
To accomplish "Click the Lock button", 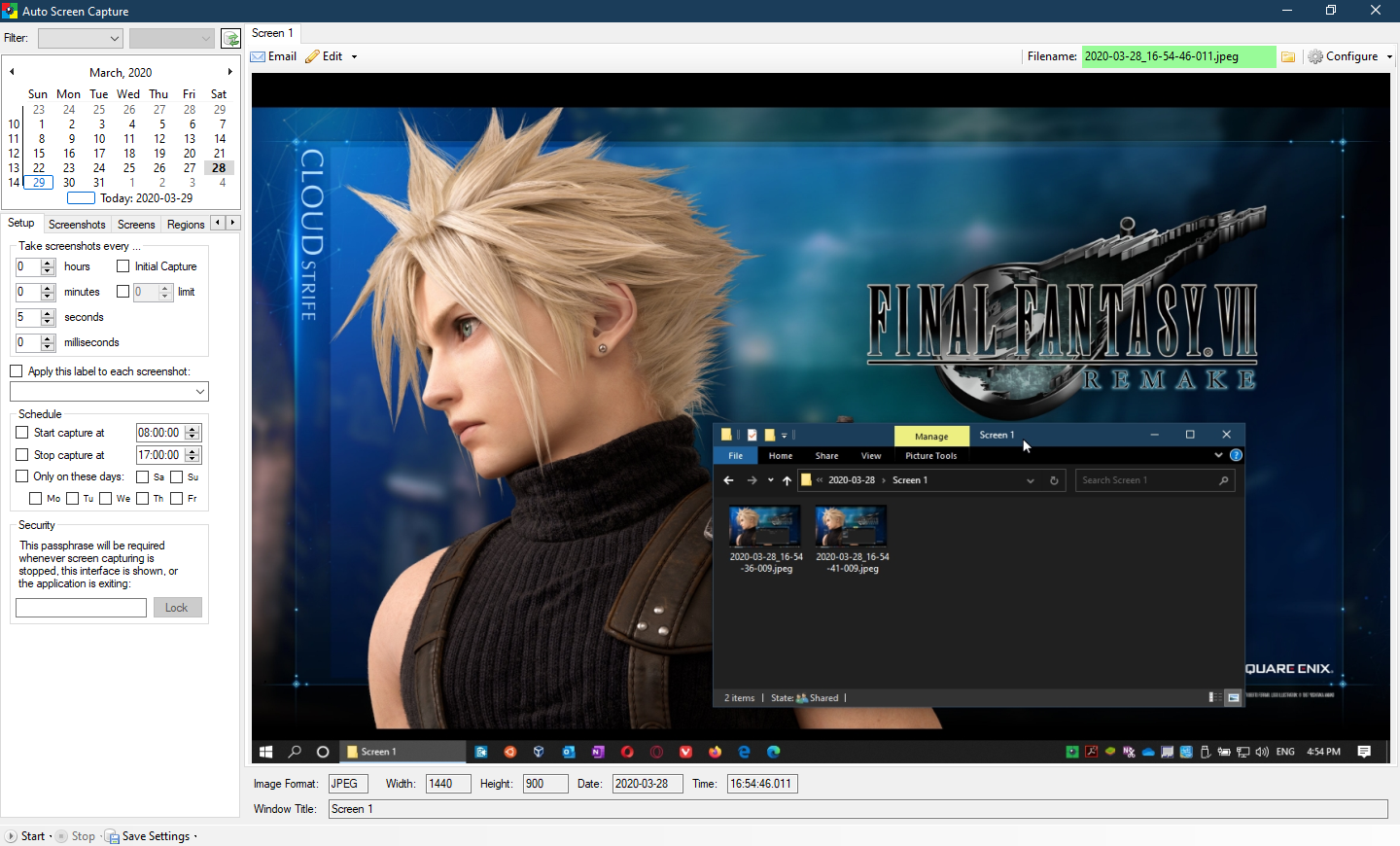I will point(177,608).
